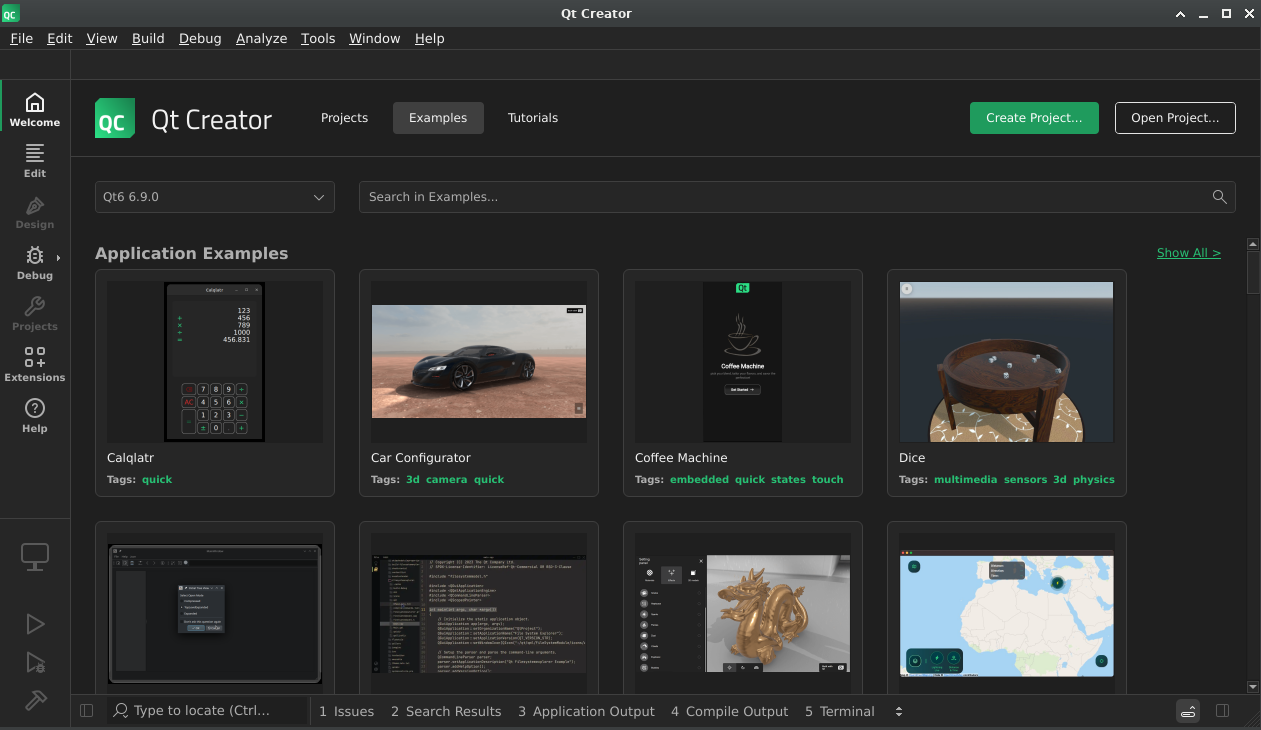Open the Build menu
Image resolution: width=1261 pixels, height=730 pixels.
click(148, 38)
